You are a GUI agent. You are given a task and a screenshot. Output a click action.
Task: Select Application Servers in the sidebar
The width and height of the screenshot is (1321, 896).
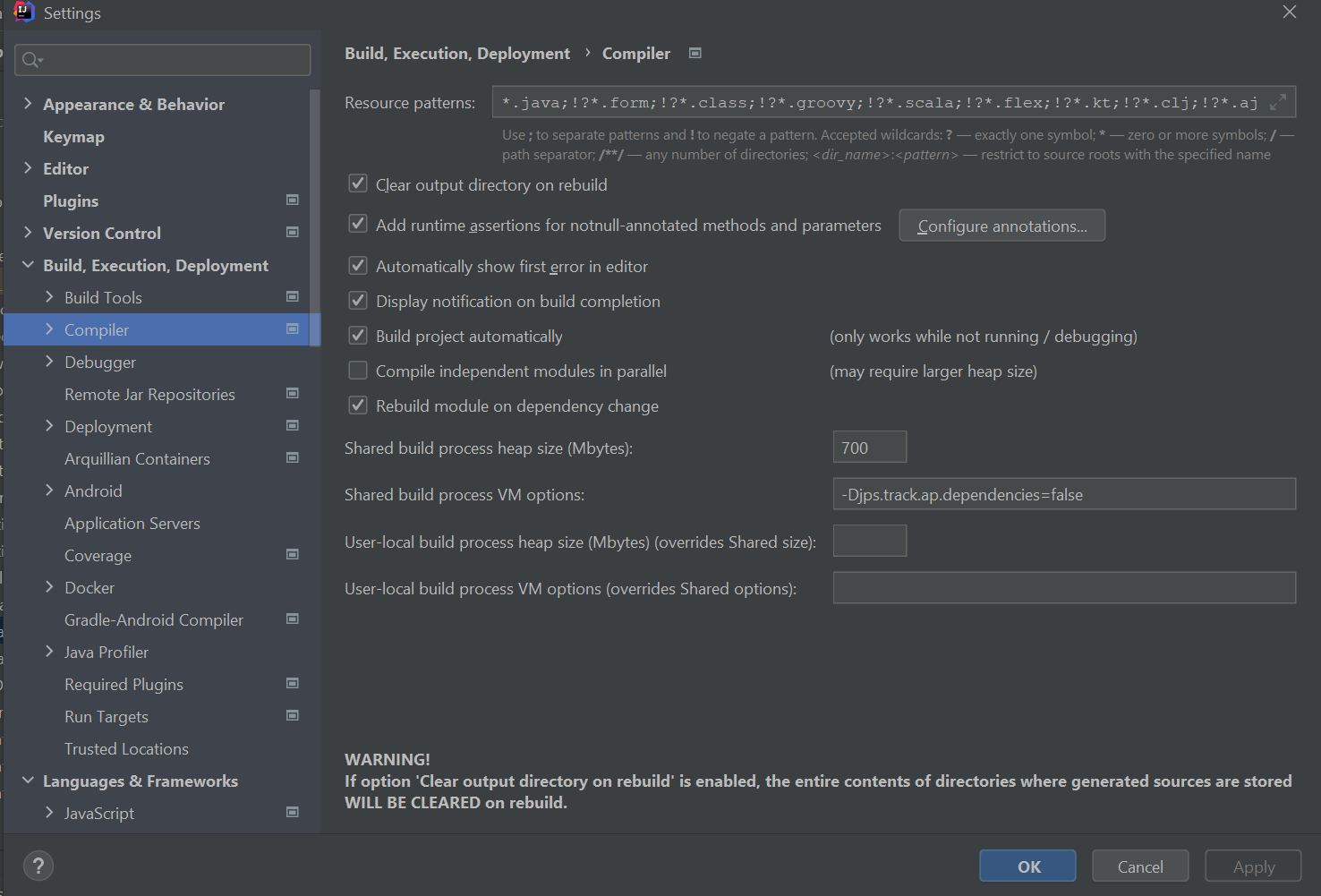pos(132,524)
